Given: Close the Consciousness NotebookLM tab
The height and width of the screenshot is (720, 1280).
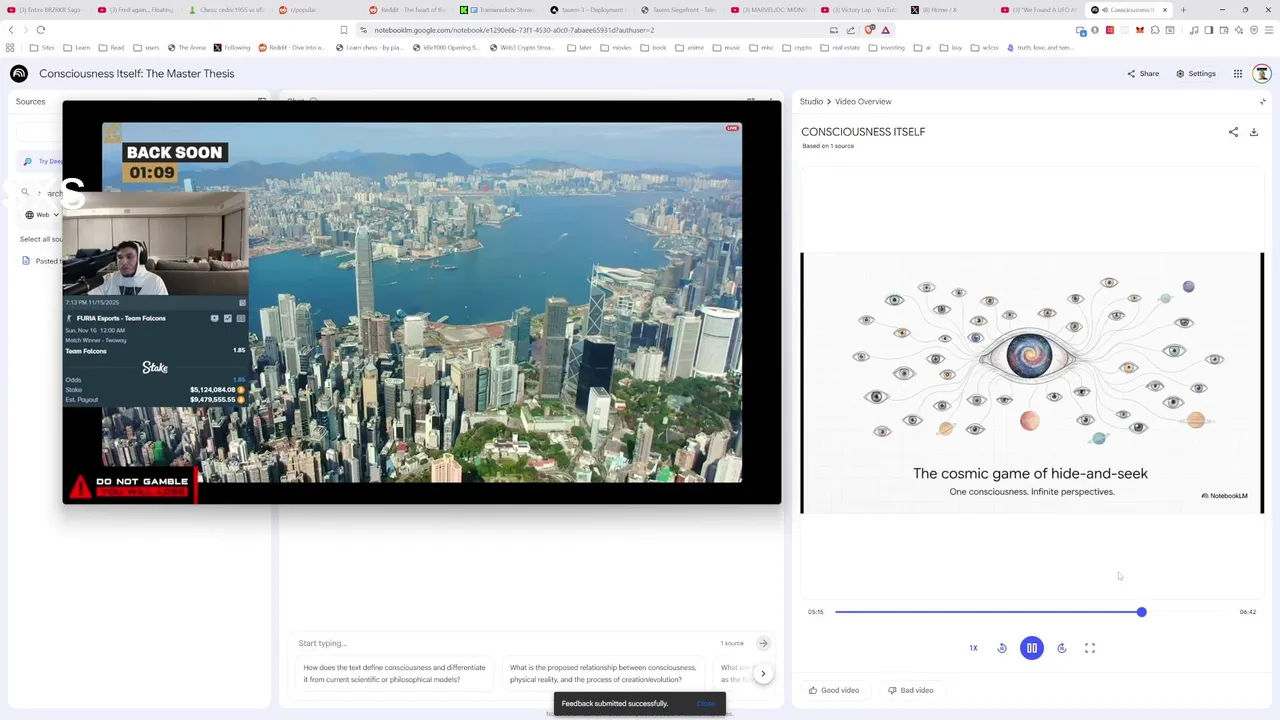Looking at the screenshot, I should (x=1164, y=10).
